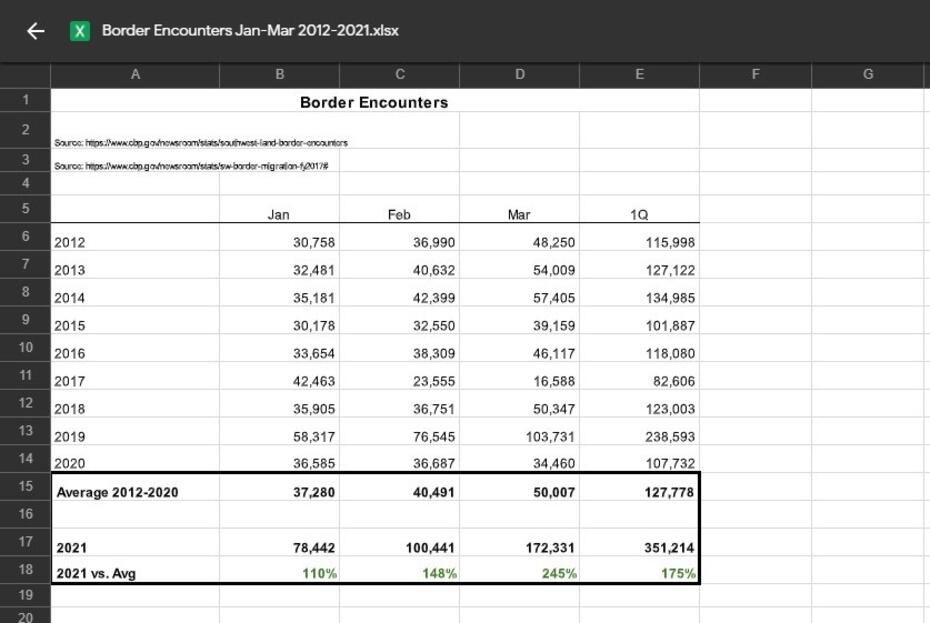Open the sw-border-migration source link
This screenshot has width=930, height=623.
[x=191, y=166]
